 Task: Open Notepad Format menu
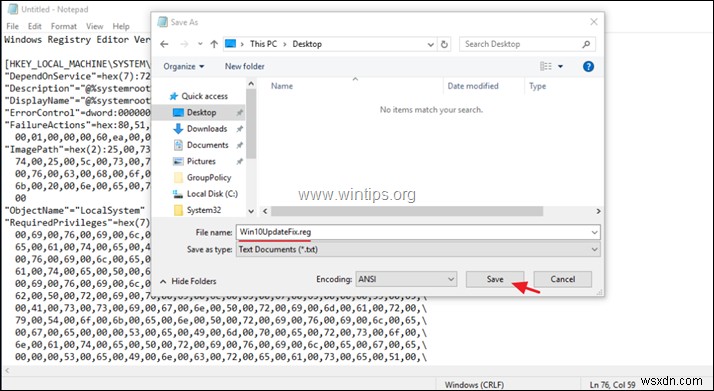coord(64,26)
